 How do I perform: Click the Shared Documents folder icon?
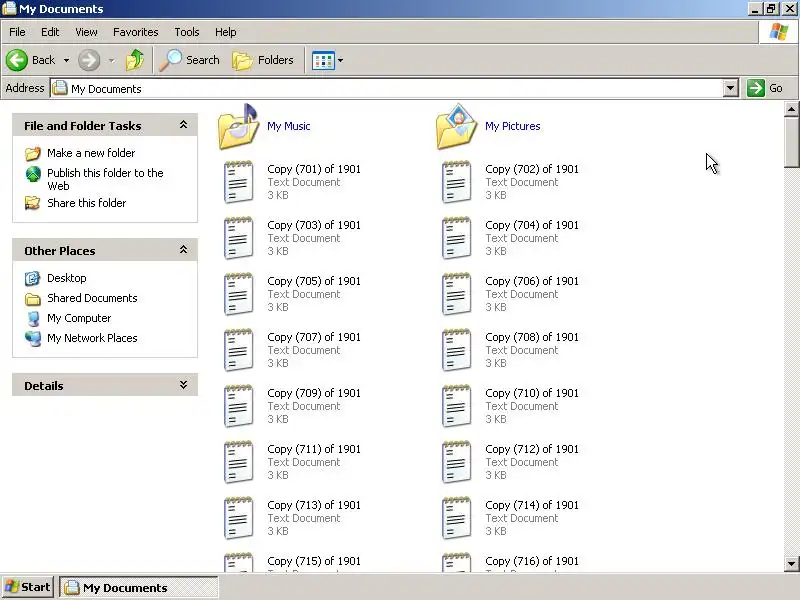coord(33,298)
